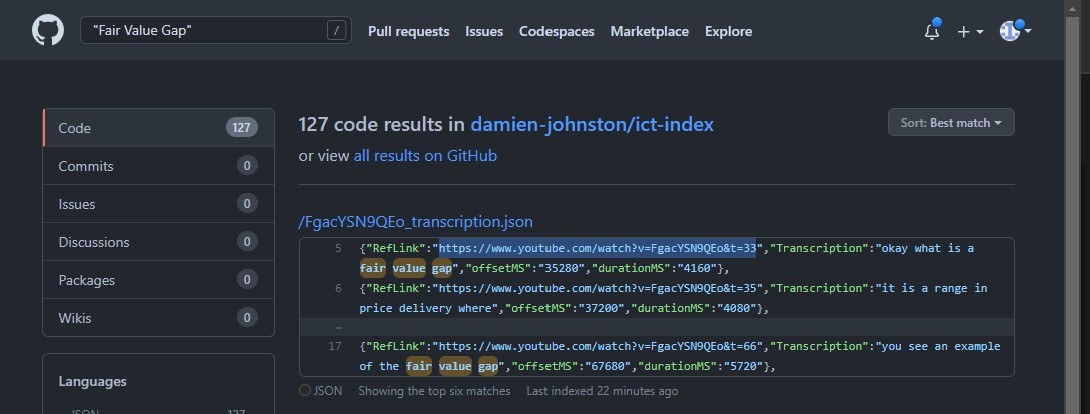Select the Code results filter
This screenshot has height=414, width=1090.
158,128
